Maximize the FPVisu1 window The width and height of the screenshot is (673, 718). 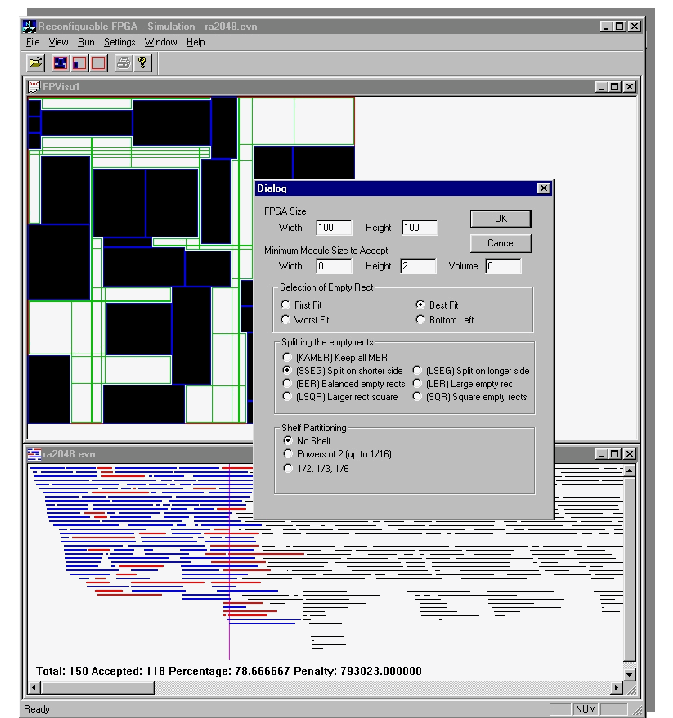click(615, 87)
